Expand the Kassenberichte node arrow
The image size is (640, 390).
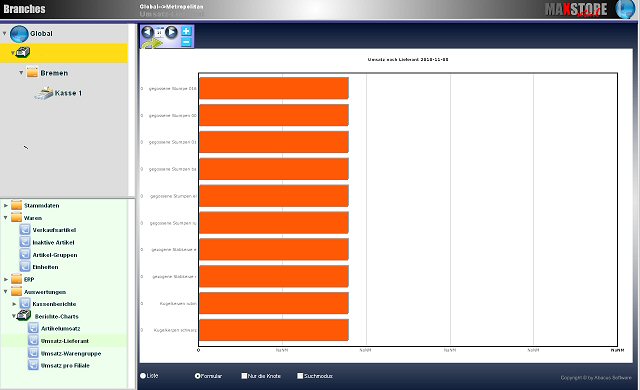click(14, 304)
